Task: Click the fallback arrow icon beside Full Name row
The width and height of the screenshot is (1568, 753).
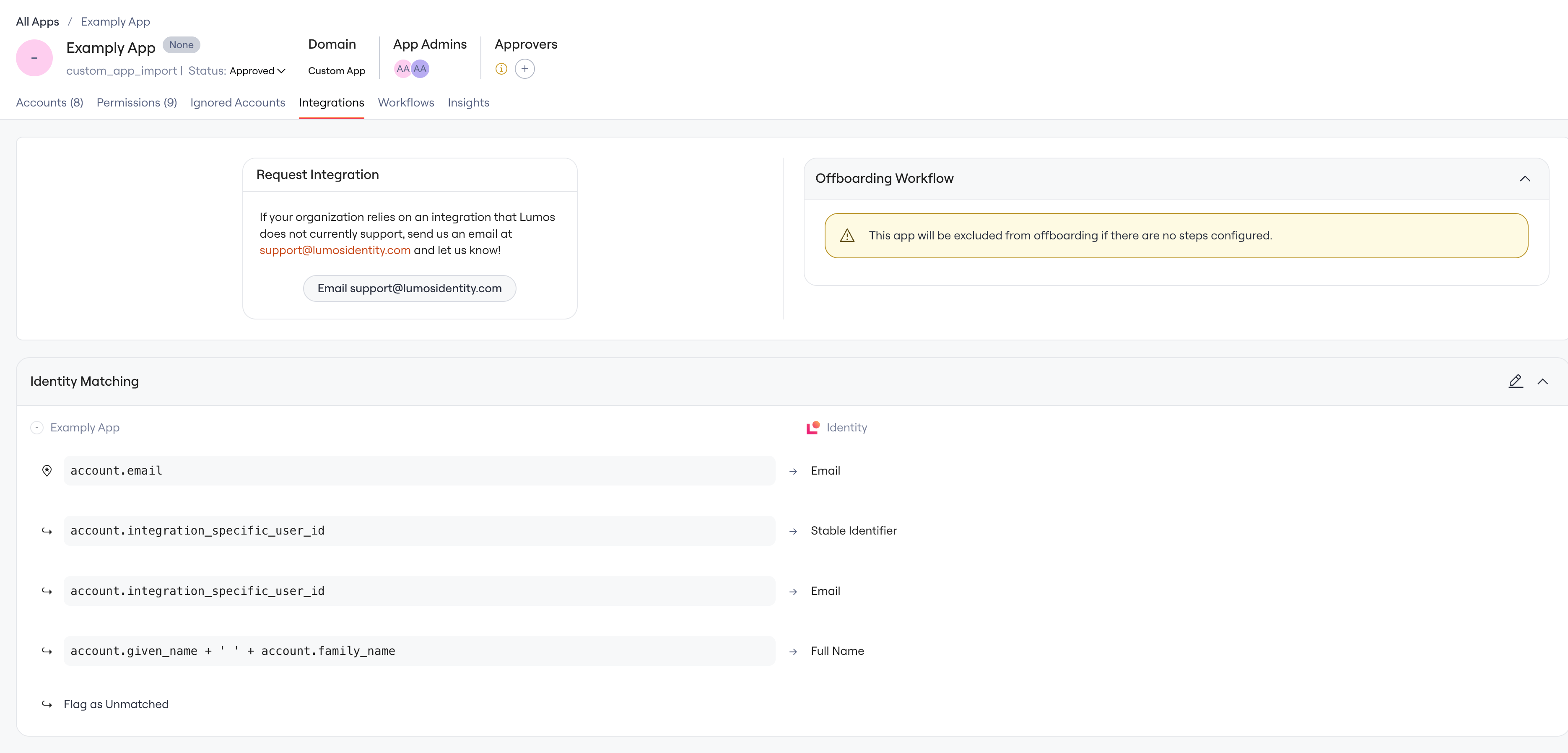Action: click(47, 651)
